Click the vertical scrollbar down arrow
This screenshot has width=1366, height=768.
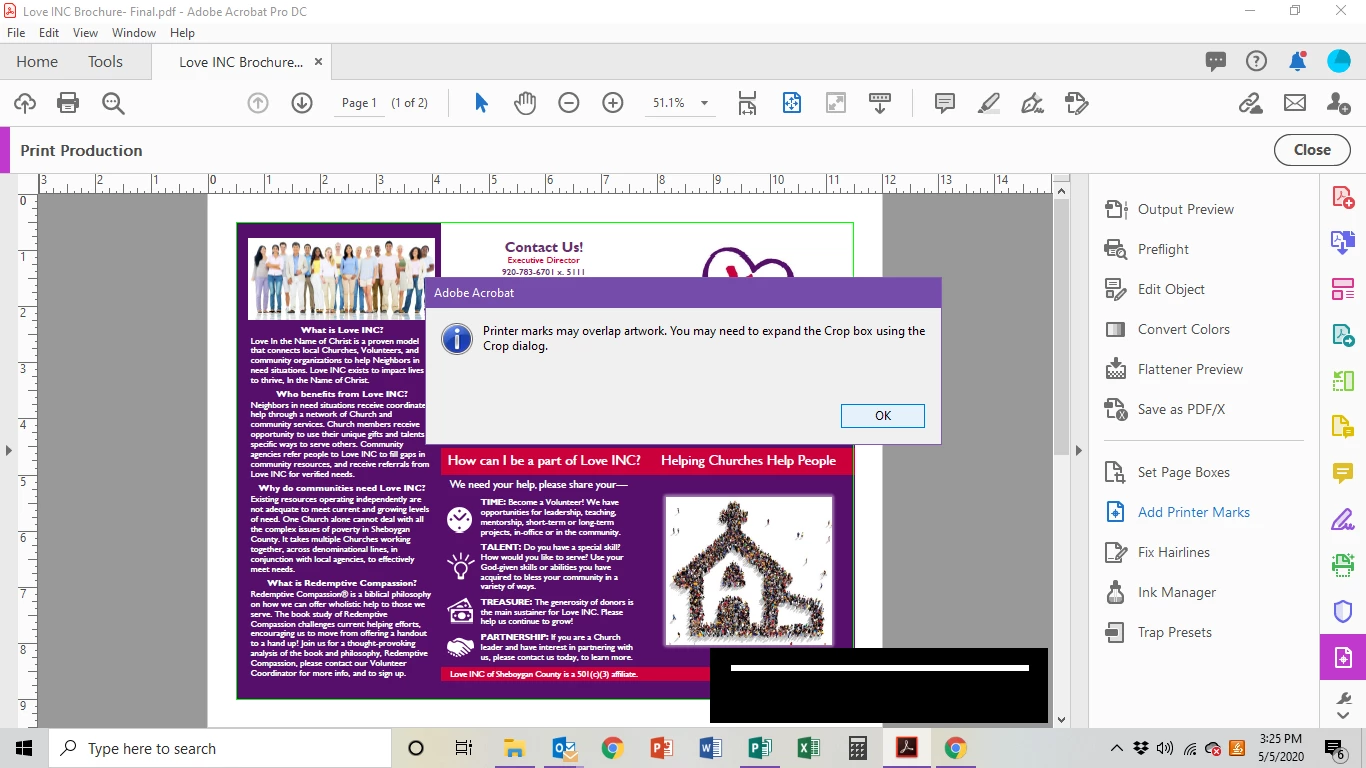[1061, 719]
